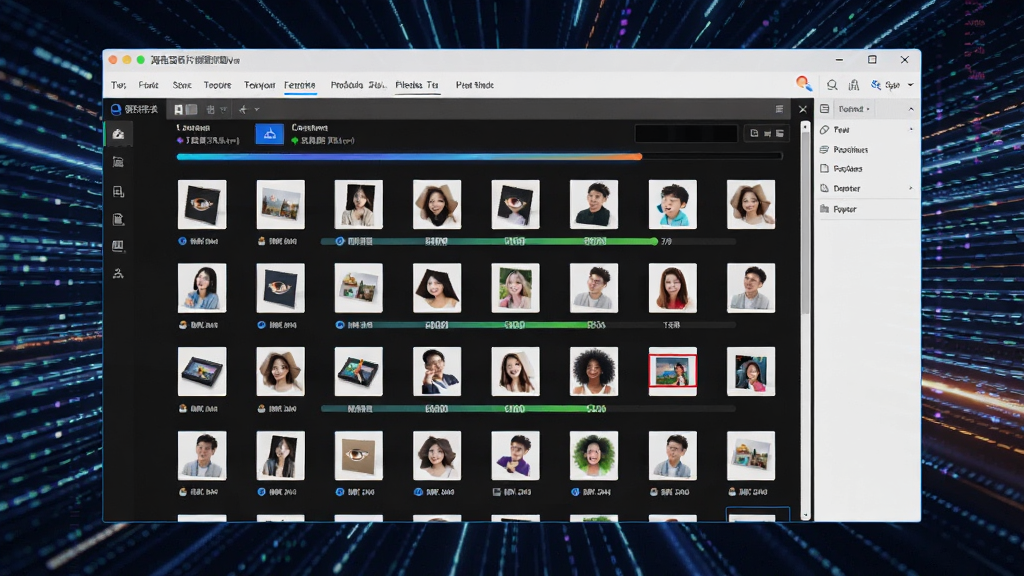Click the green progress bar ending at 7/9

coord(489,242)
